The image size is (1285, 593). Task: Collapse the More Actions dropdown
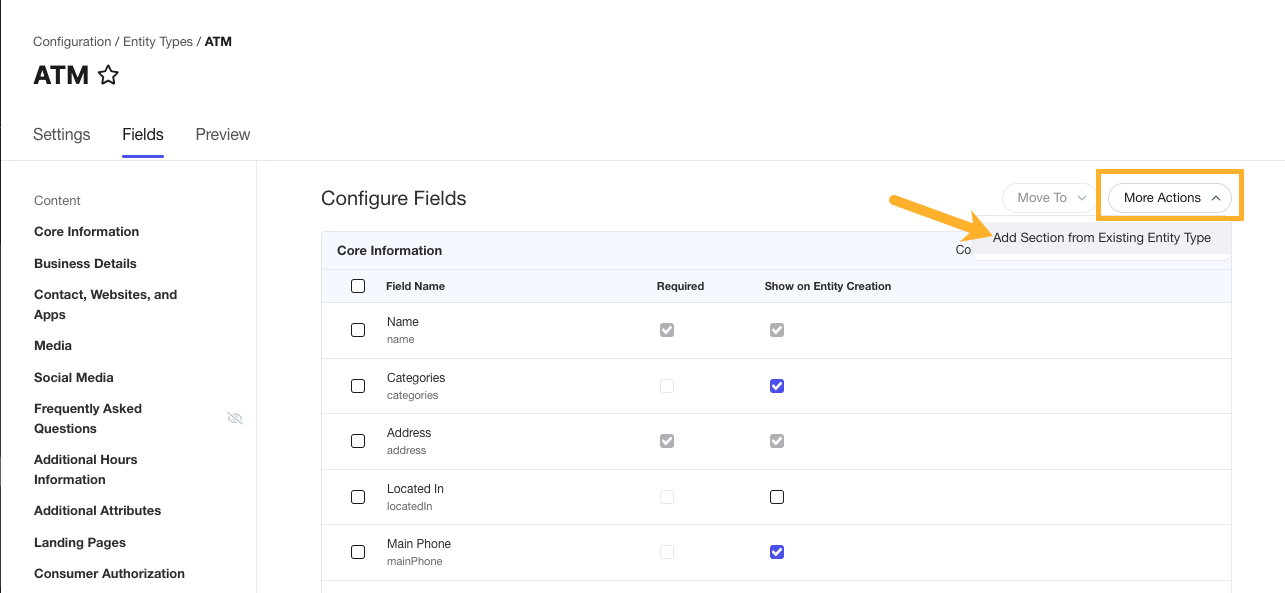click(1170, 198)
